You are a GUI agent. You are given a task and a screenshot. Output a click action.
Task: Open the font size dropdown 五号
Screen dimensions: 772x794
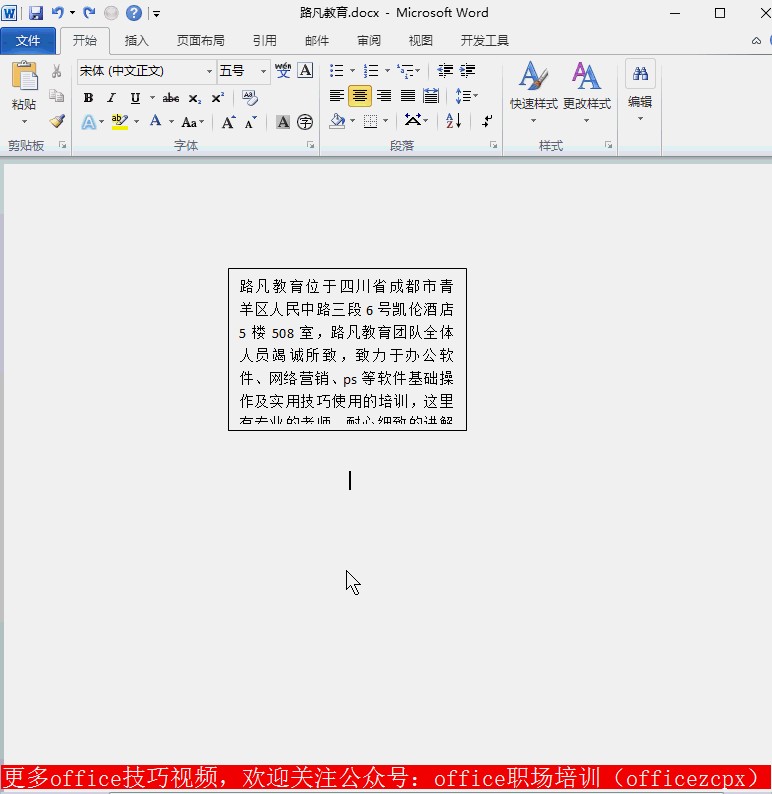point(264,71)
